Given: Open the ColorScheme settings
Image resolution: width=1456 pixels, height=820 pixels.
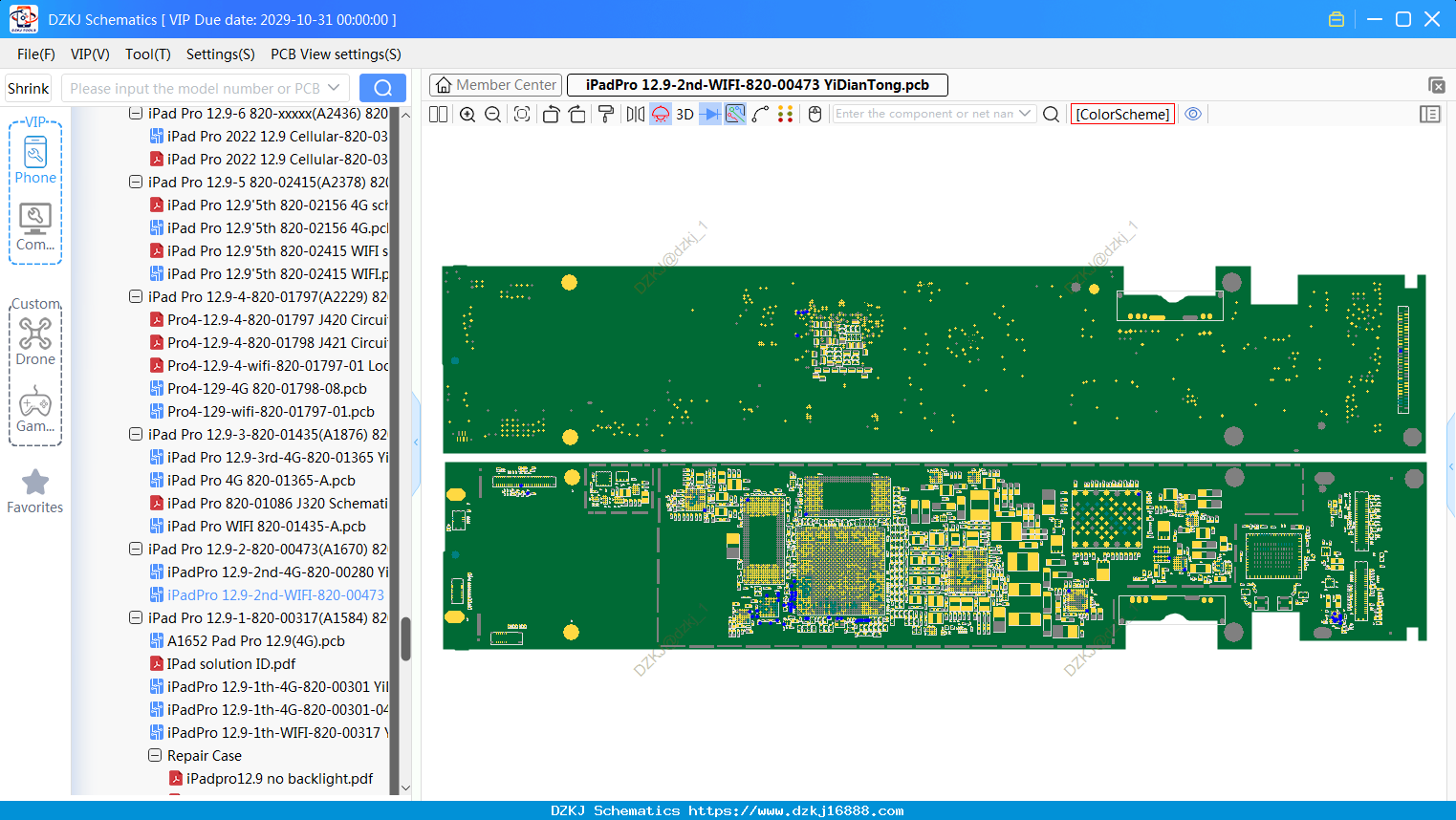Looking at the screenshot, I should 1122,114.
